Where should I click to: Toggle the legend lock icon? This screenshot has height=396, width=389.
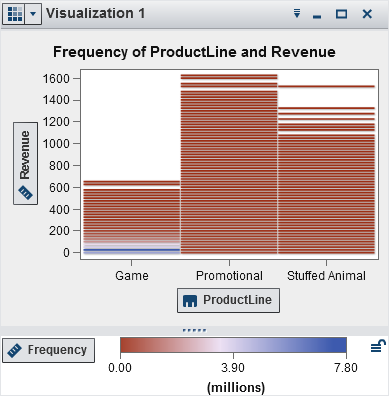tap(378, 346)
